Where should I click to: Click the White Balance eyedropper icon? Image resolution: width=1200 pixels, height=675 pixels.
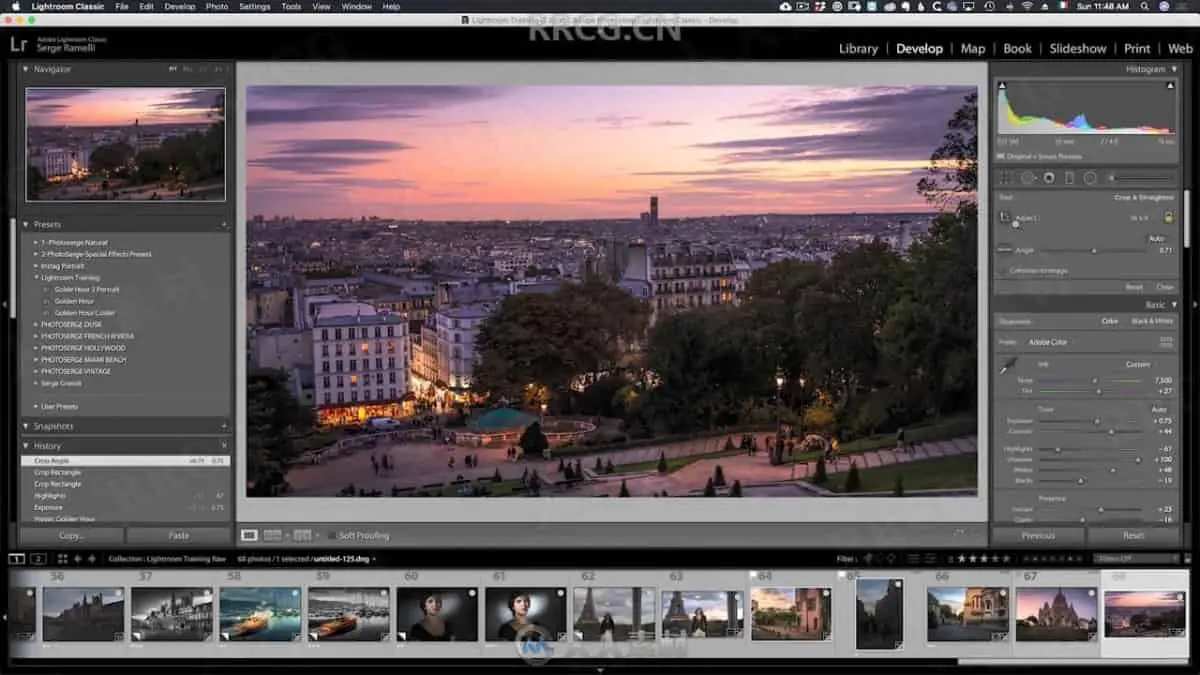(1007, 368)
